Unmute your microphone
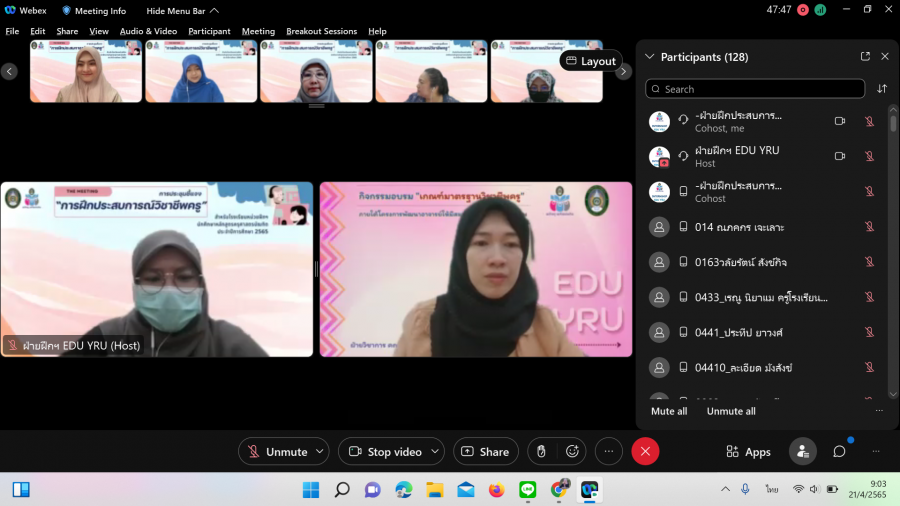Image resolution: width=900 pixels, height=506 pixels. point(277,452)
